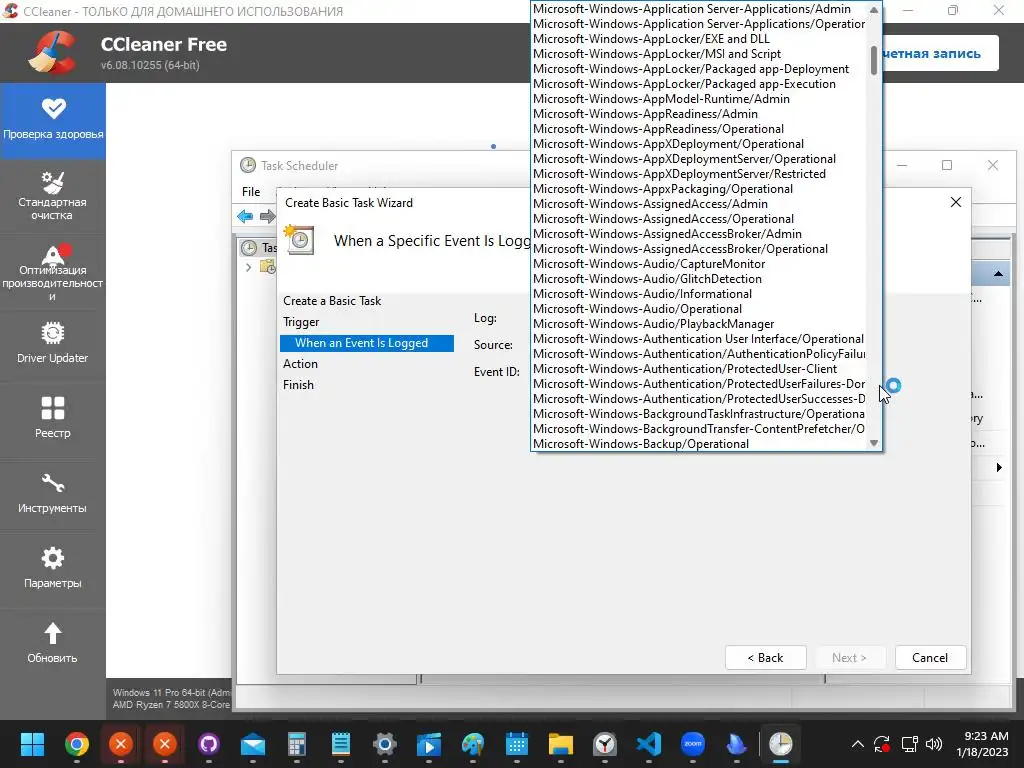The height and width of the screenshot is (768, 1024).
Task: Go to the Action wizard step
Action: click(x=300, y=364)
